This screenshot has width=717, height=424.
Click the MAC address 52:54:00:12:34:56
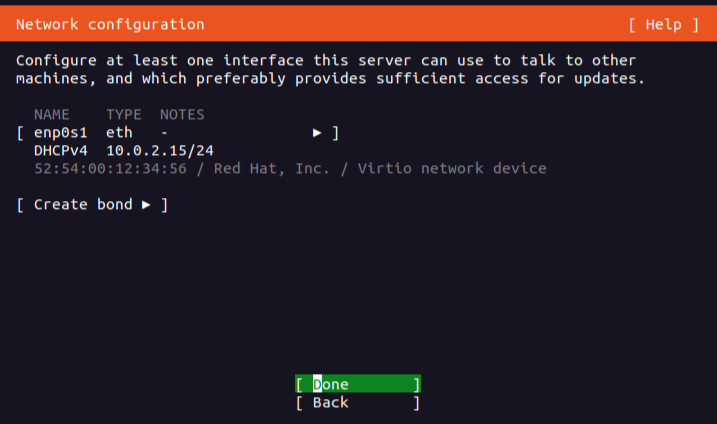pos(110,168)
